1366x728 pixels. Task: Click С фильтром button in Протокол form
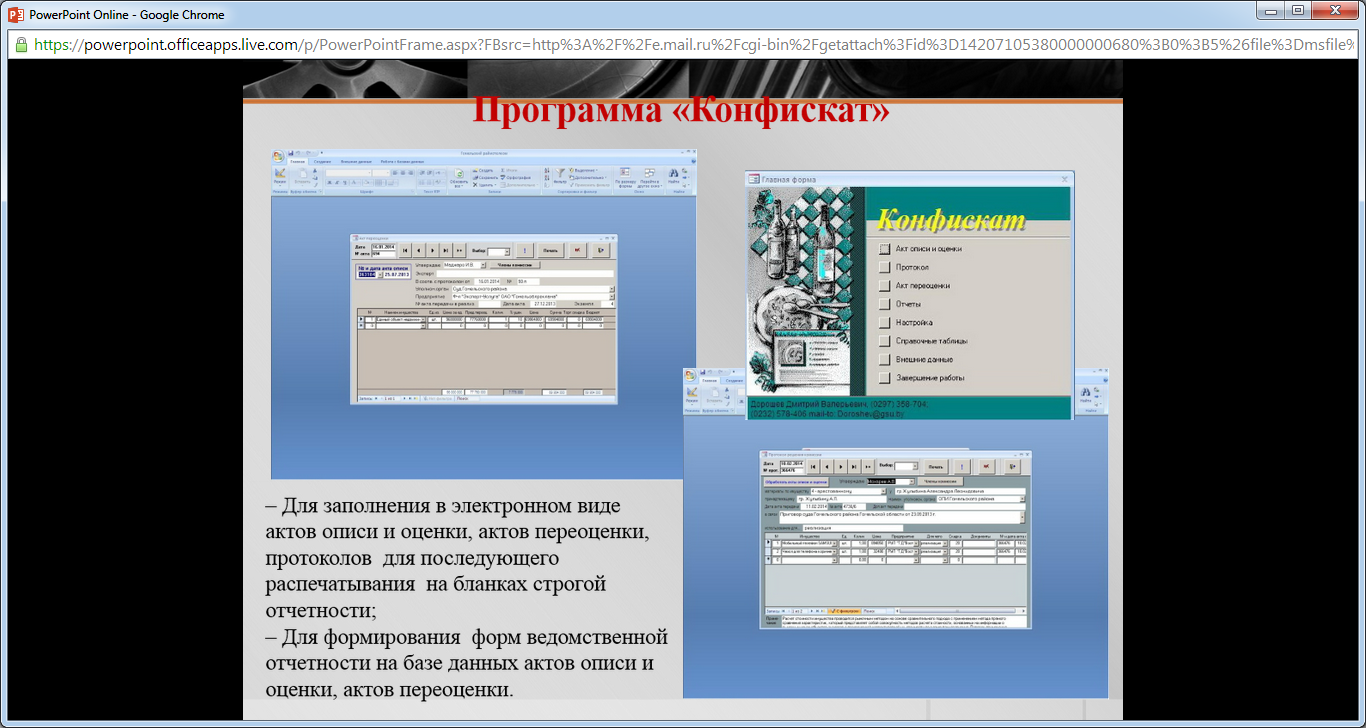pos(845,610)
